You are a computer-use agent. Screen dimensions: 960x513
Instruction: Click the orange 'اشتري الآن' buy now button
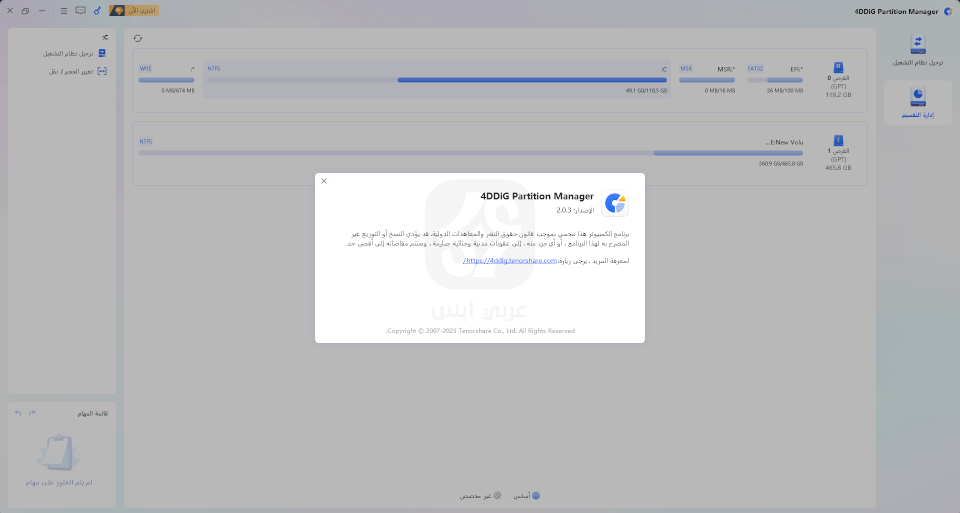[134, 10]
